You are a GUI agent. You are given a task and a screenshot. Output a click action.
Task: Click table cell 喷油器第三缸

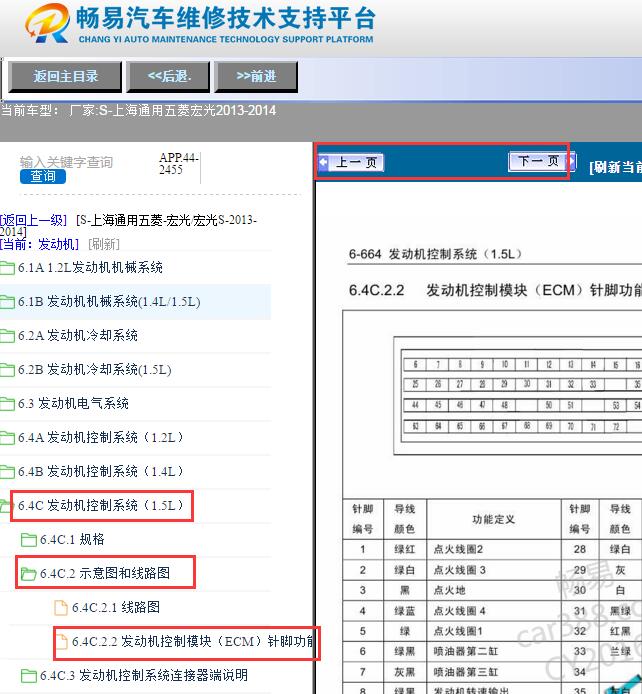point(494,672)
